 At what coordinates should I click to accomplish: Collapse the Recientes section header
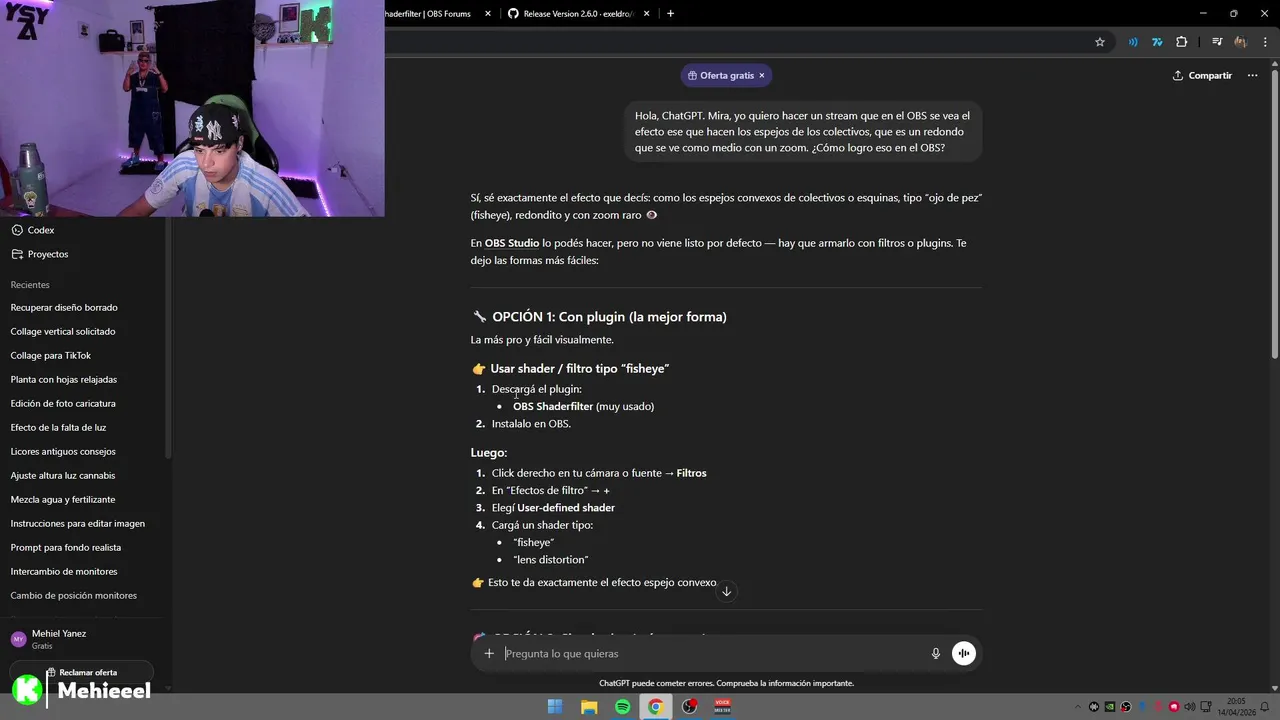coord(30,285)
